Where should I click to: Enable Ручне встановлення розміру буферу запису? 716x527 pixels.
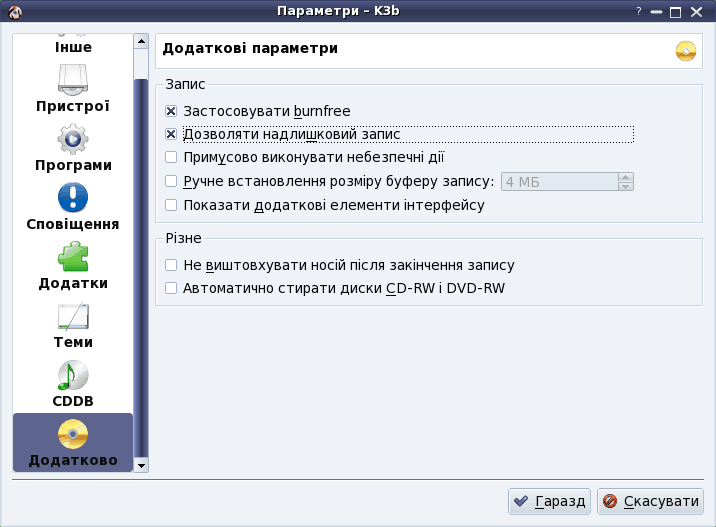click(171, 181)
